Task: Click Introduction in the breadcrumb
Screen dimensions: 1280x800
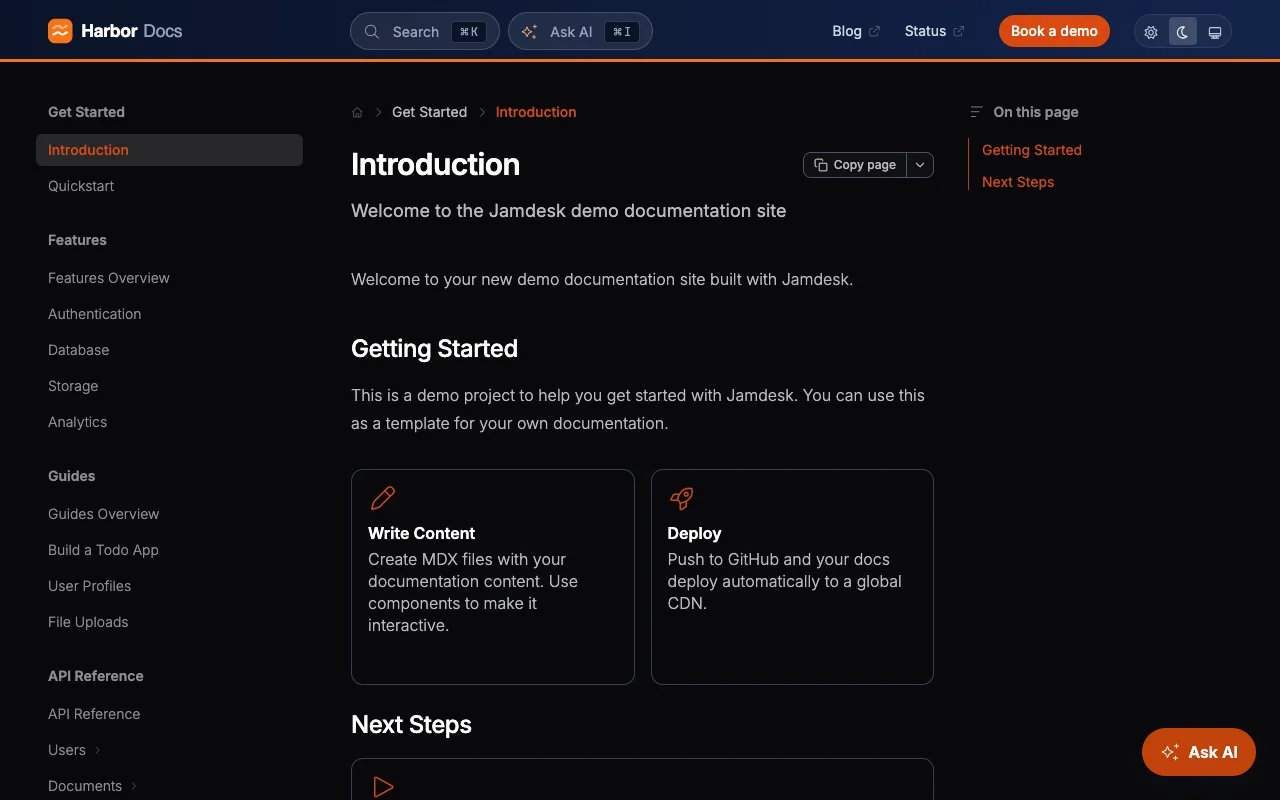Action: (536, 112)
